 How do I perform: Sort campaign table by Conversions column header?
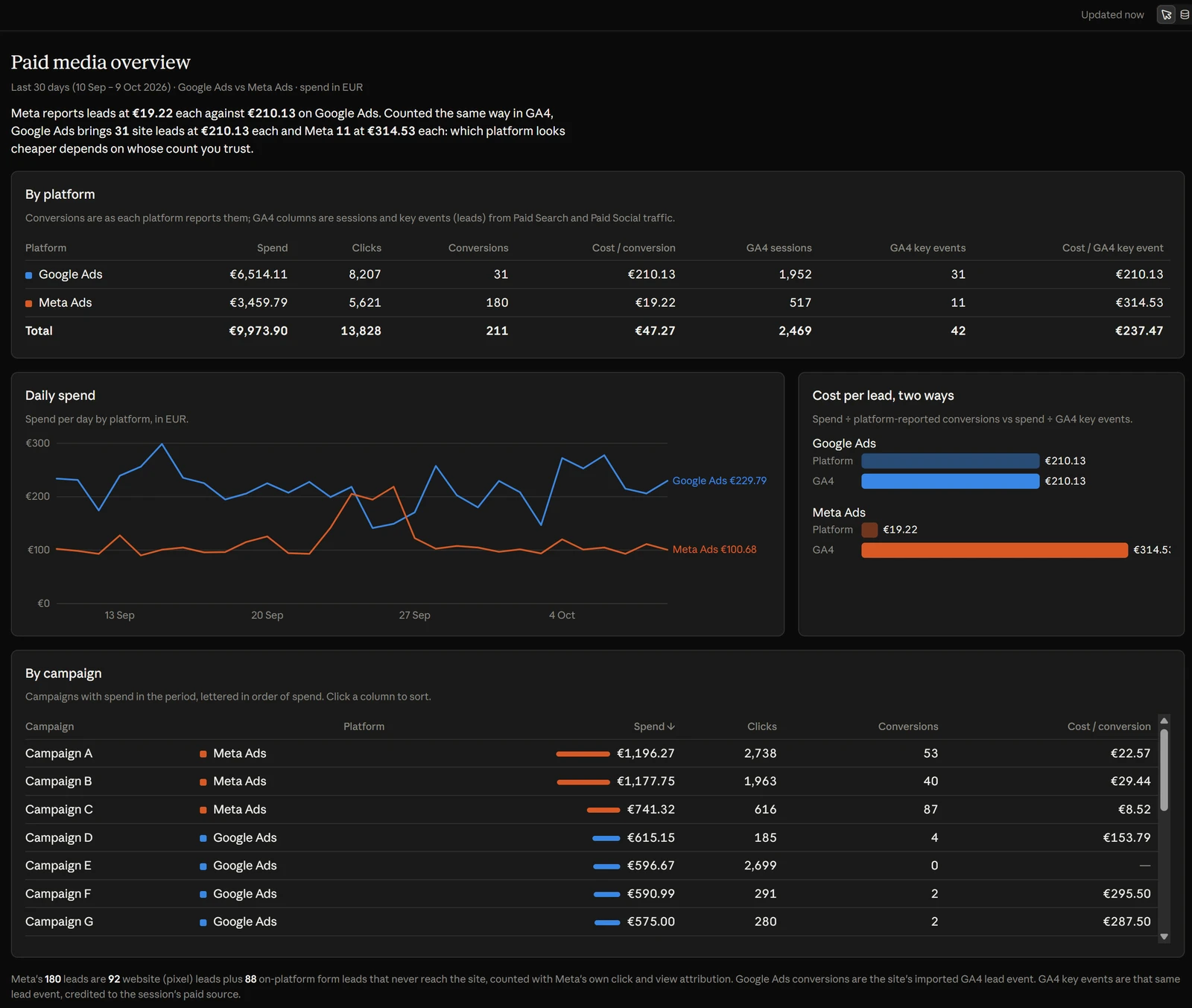pos(908,726)
